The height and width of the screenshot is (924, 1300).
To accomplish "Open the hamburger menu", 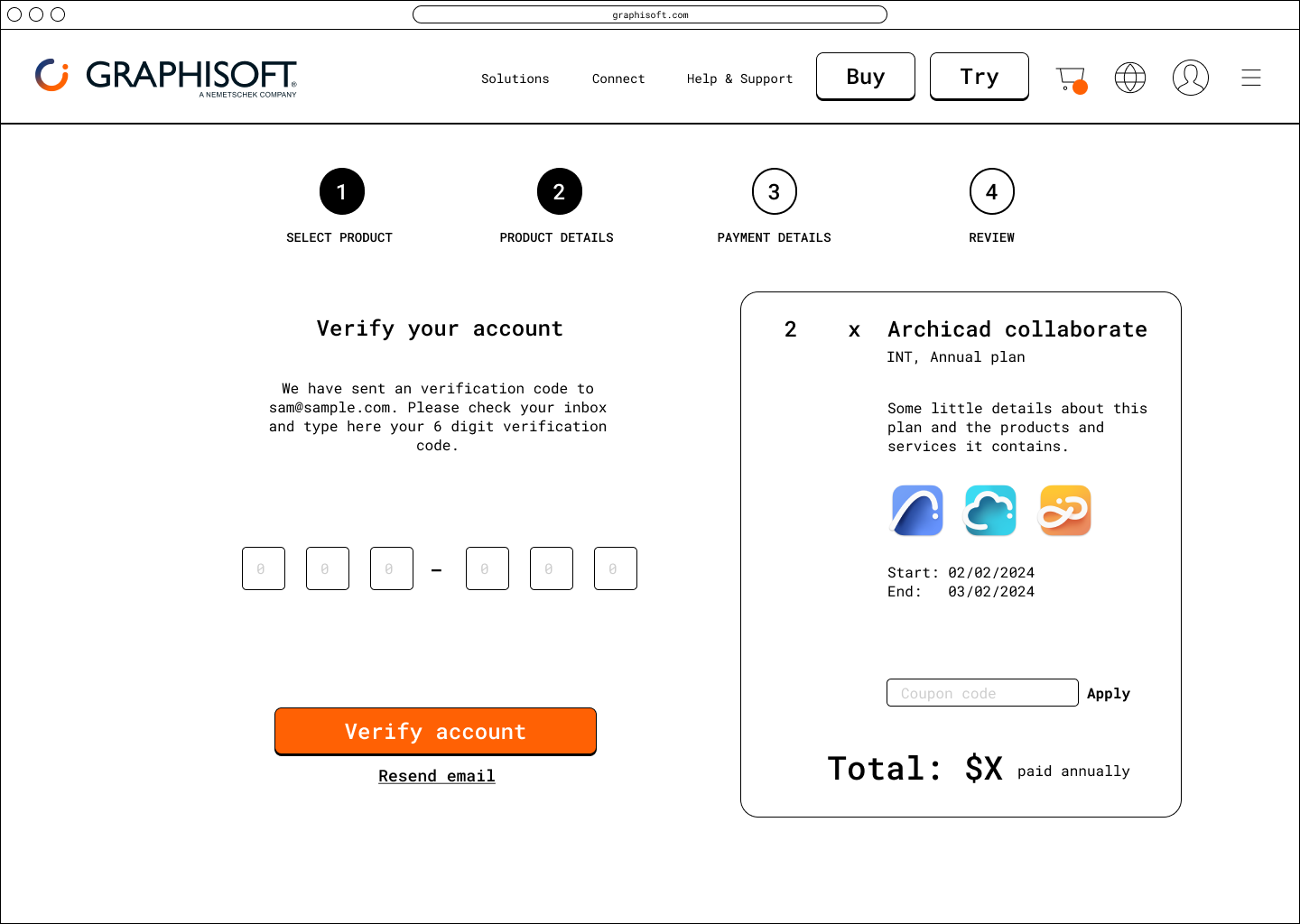I will pos(1250,78).
